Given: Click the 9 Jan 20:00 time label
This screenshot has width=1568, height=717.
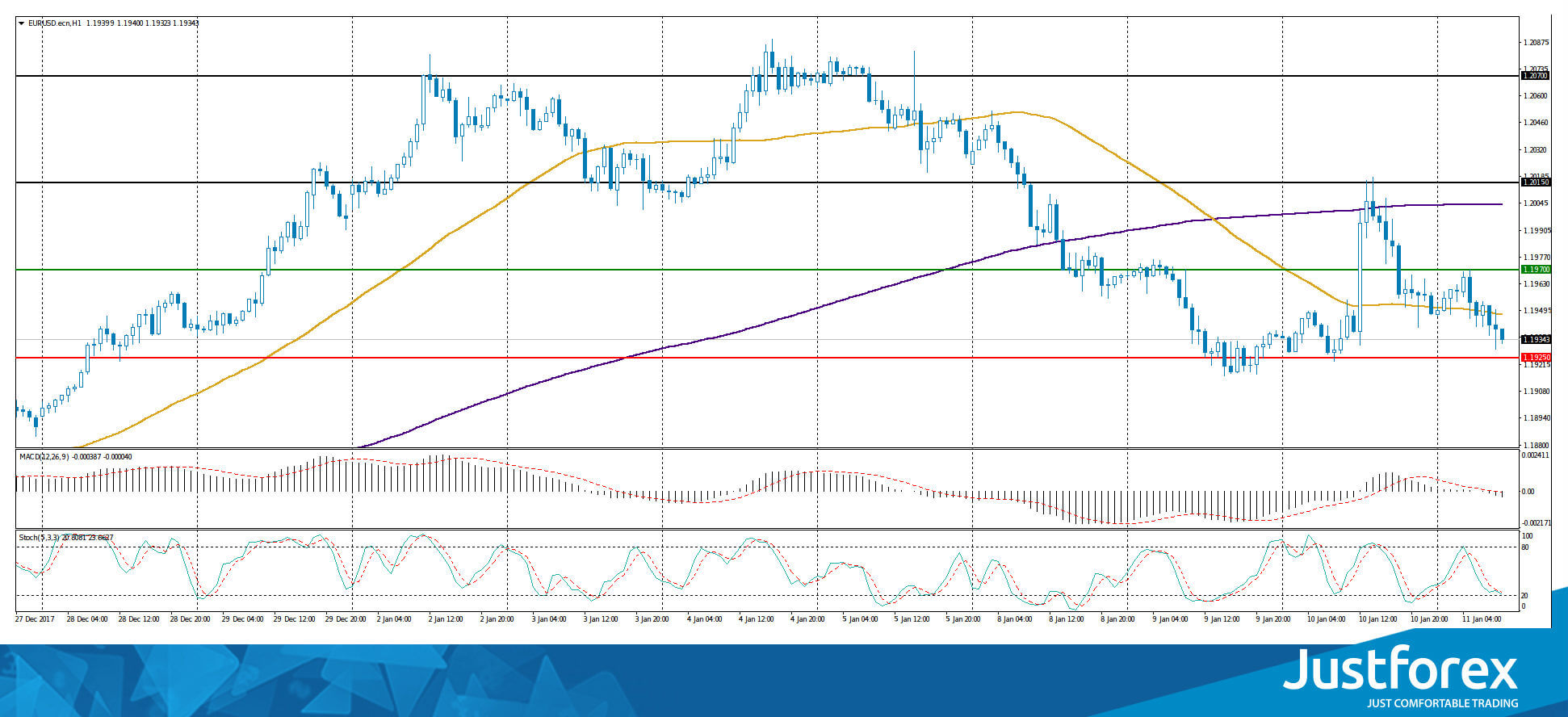Looking at the screenshot, I should click(1272, 619).
